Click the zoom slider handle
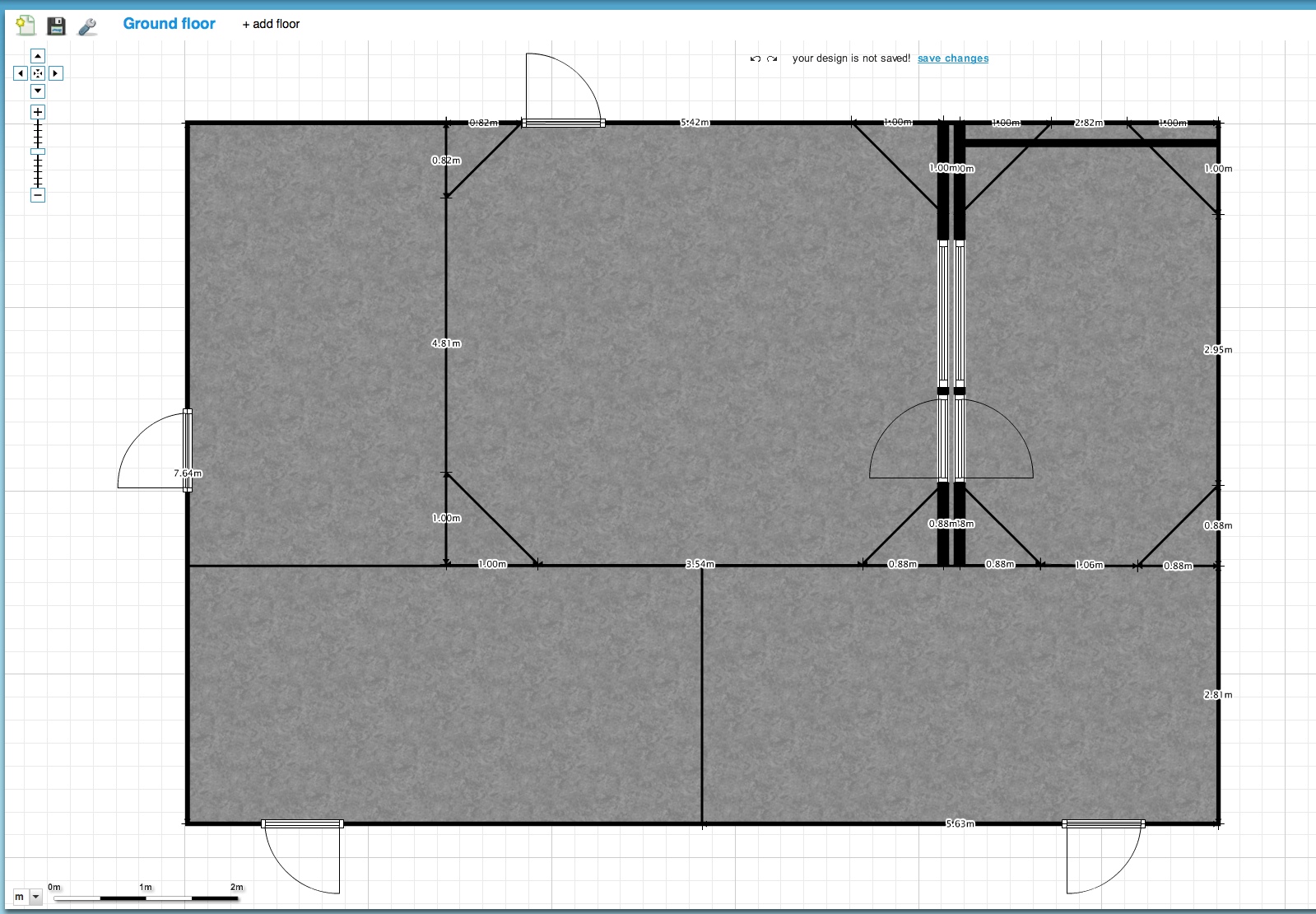The width and height of the screenshot is (1316, 914). [38, 152]
